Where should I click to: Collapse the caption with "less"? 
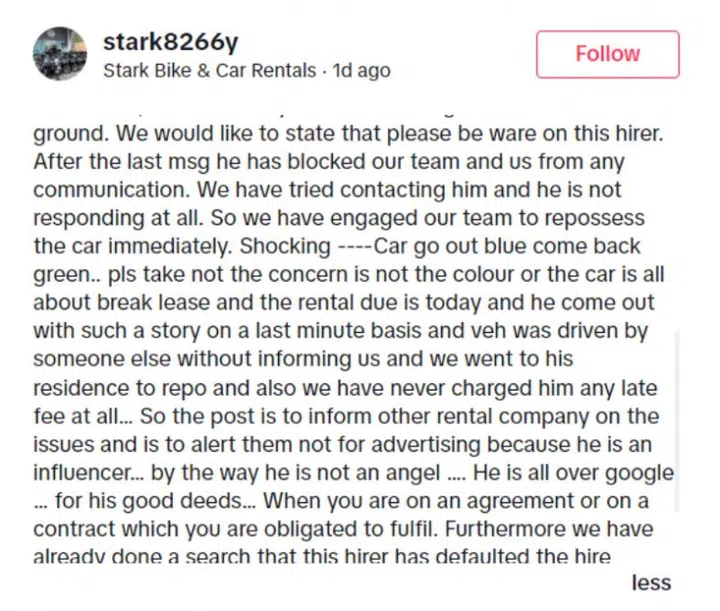[651, 583]
